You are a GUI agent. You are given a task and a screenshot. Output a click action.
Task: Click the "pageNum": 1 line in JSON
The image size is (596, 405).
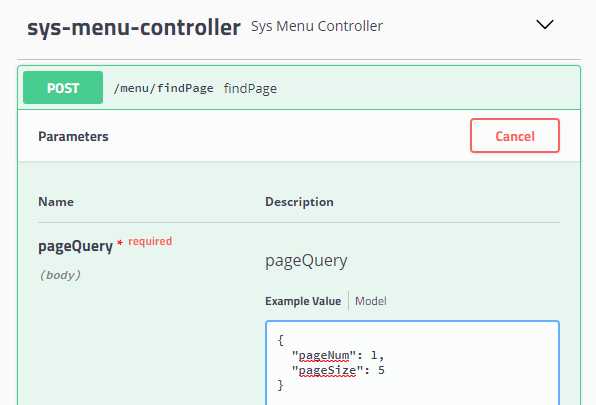(338, 355)
